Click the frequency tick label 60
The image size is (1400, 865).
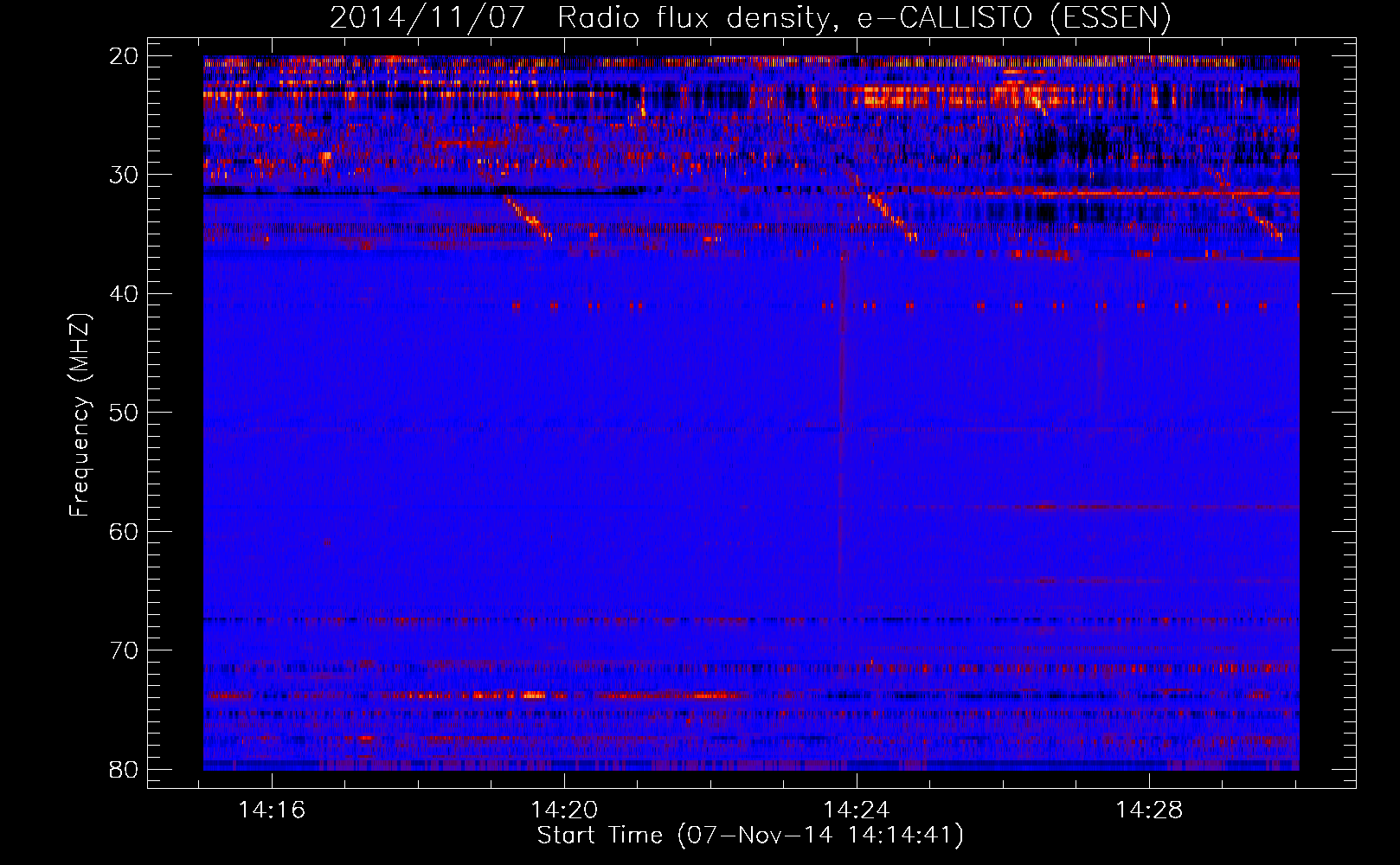(x=125, y=531)
